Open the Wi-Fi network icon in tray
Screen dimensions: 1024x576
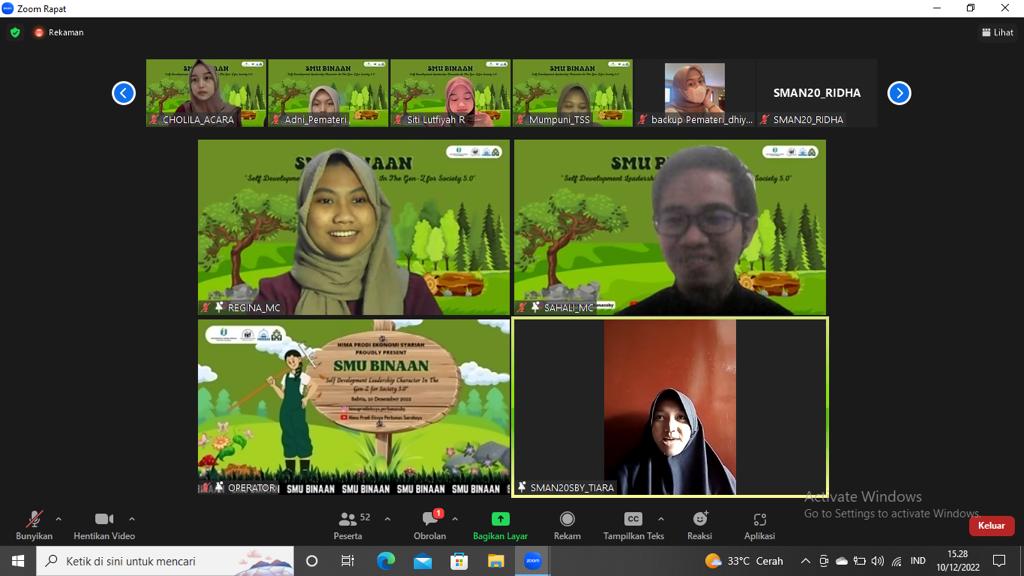coord(897,561)
